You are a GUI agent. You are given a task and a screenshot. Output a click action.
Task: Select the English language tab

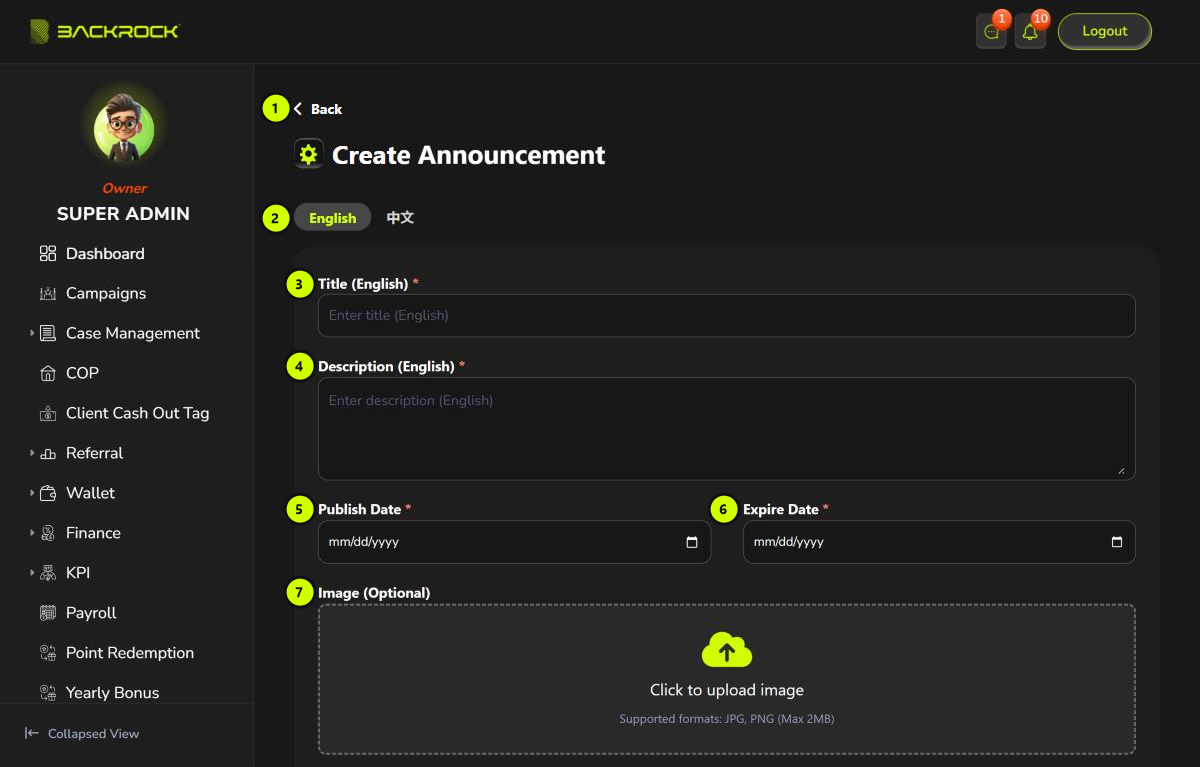point(333,217)
